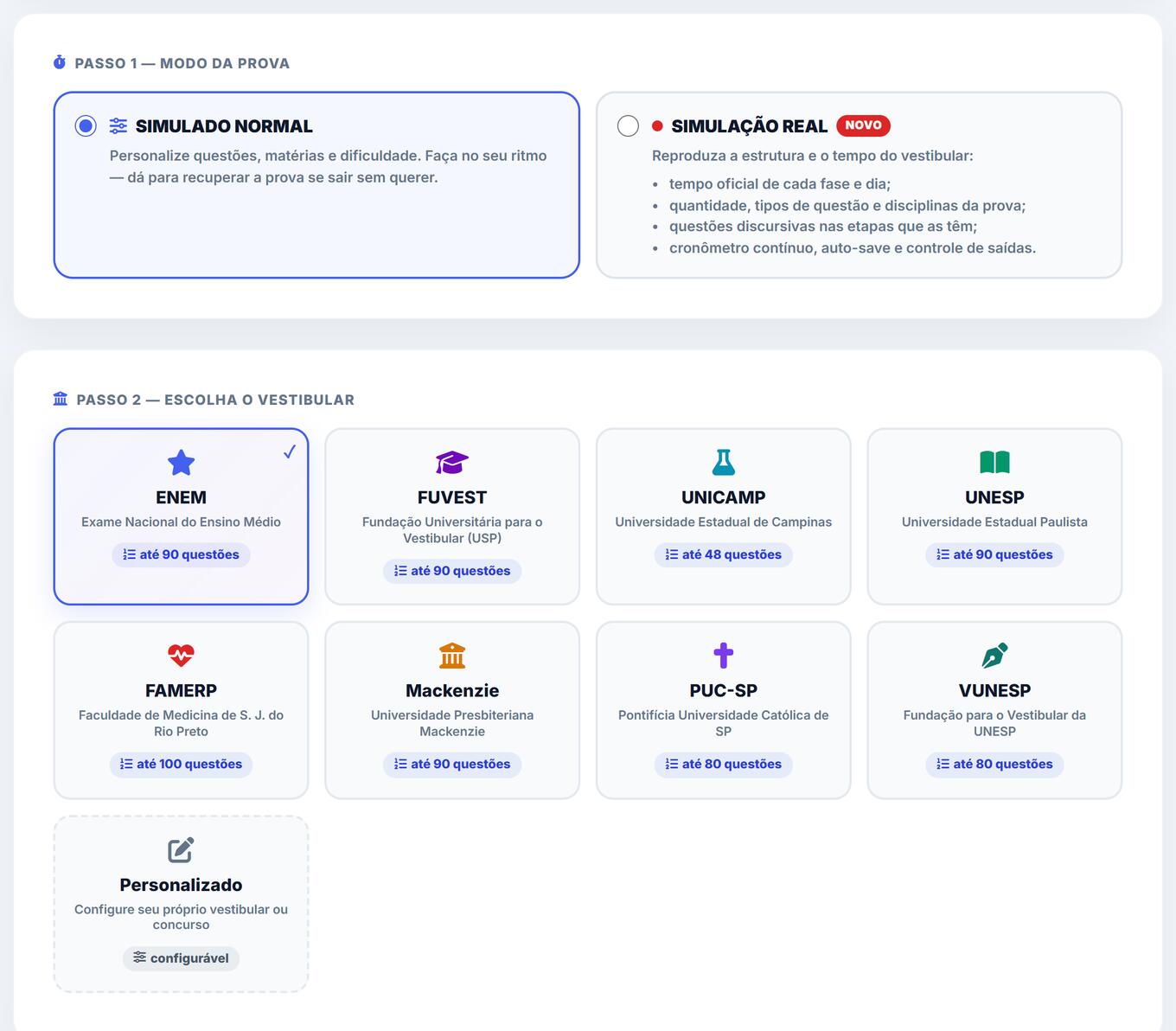Click 'tempo oficial de cada fase e dia' bullet
This screenshot has height=1031, width=1176.
[x=780, y=183]
